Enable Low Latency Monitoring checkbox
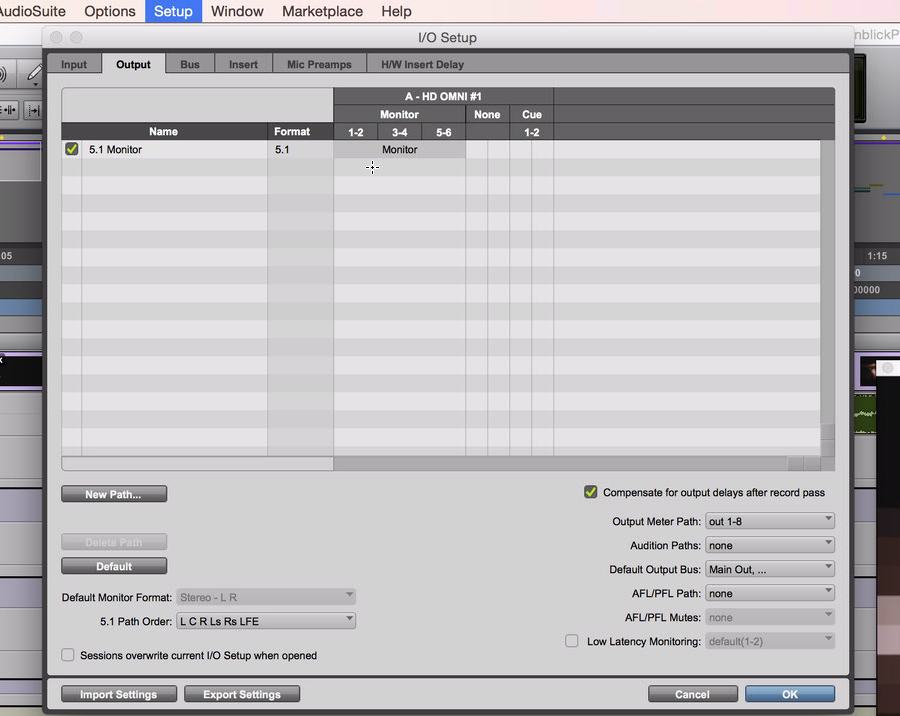This screenshot has width=900, height=716. coord(572,641)
